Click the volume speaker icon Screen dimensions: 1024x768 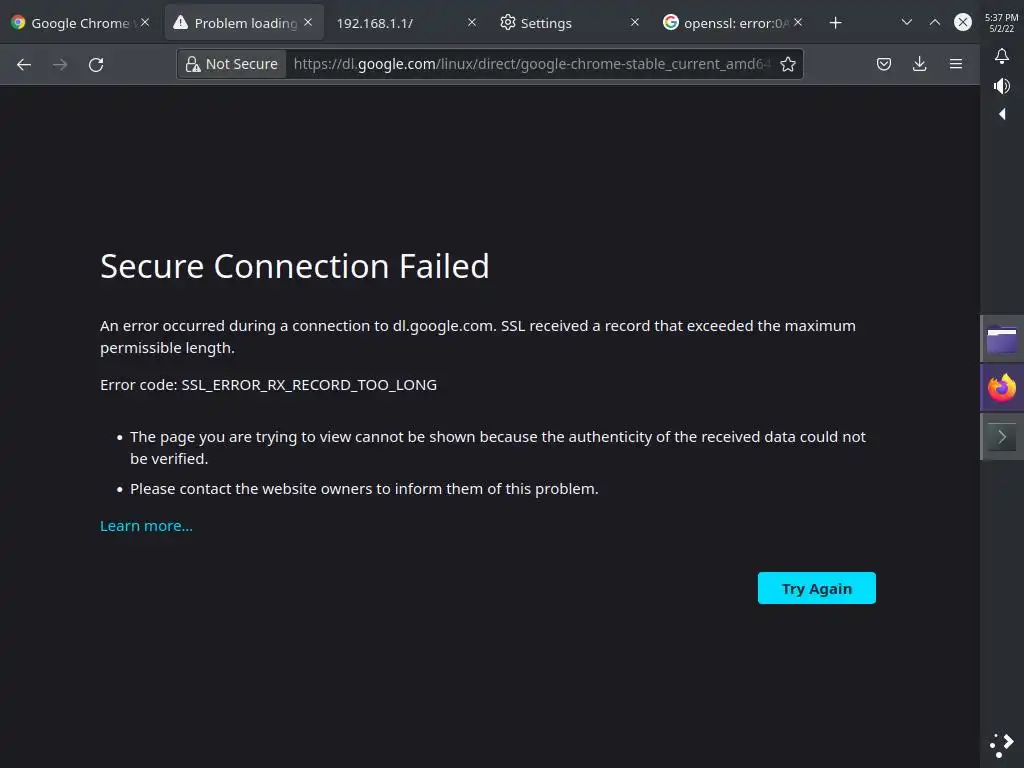tap(1001, 86)
